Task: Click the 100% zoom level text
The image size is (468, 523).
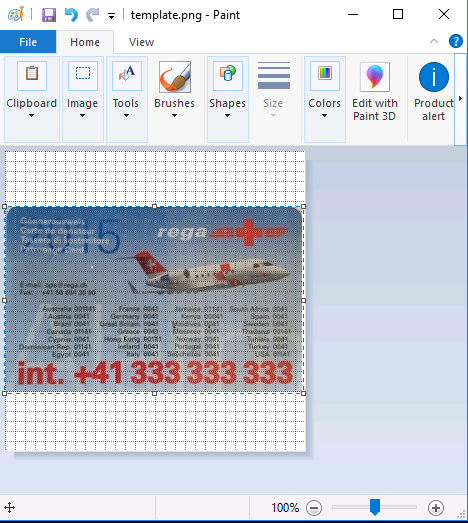Action: pyautogui.click(x=285, y=508)
